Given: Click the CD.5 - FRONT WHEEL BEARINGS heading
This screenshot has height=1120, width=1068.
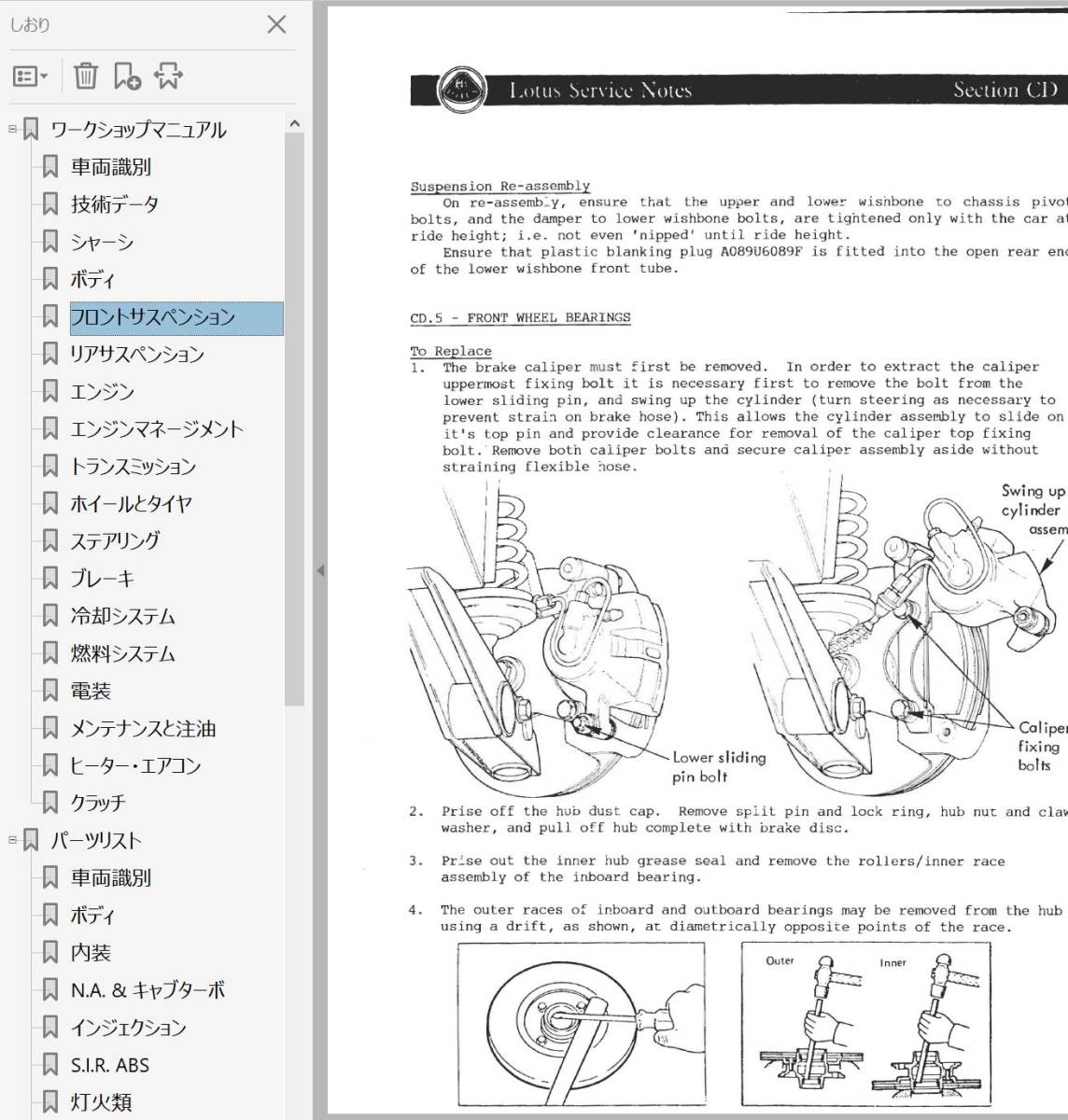Looking at the screenshot, I should [520, 318].
